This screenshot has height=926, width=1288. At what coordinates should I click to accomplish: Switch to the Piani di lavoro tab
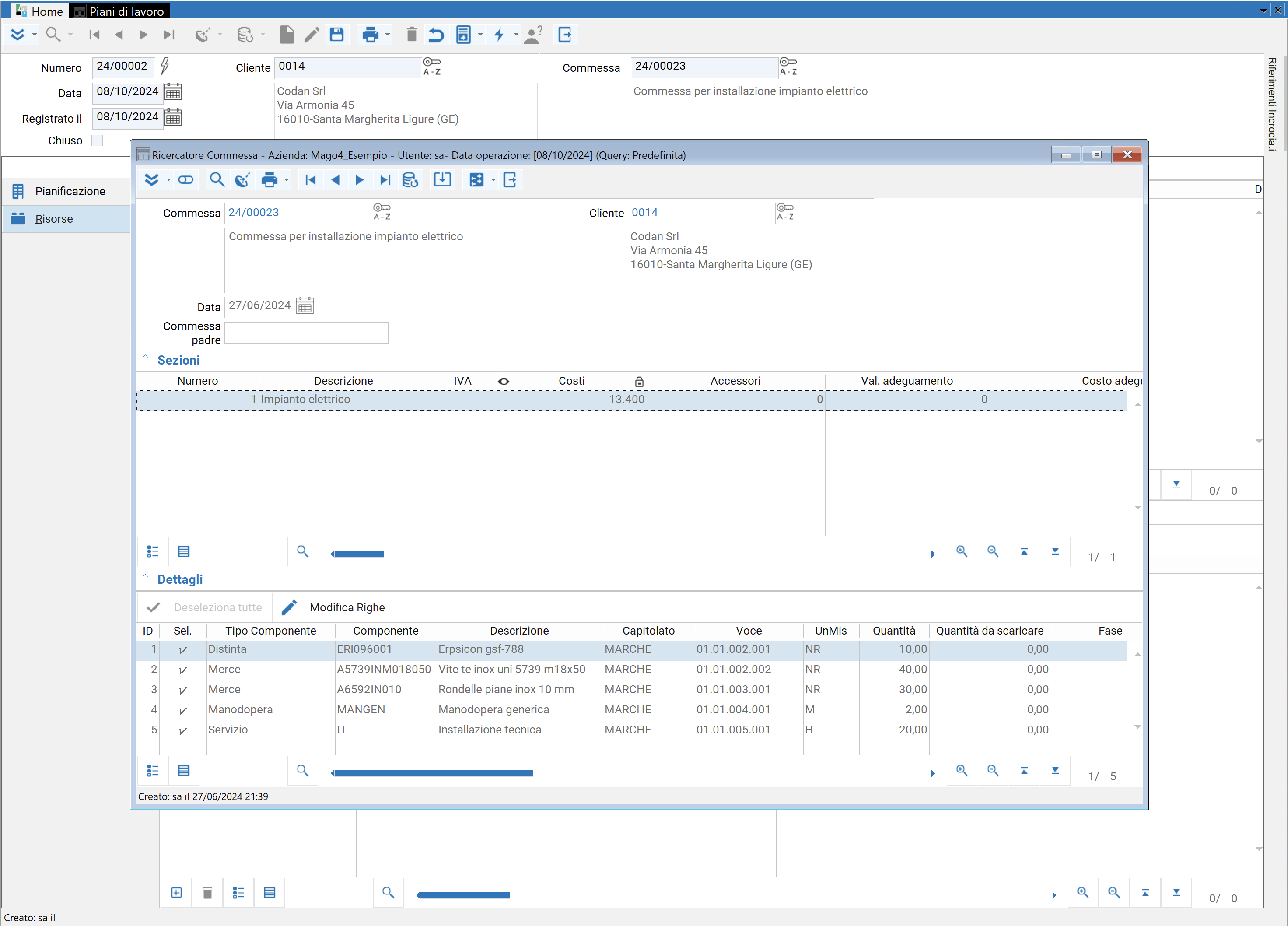click(x=120, y=11)
